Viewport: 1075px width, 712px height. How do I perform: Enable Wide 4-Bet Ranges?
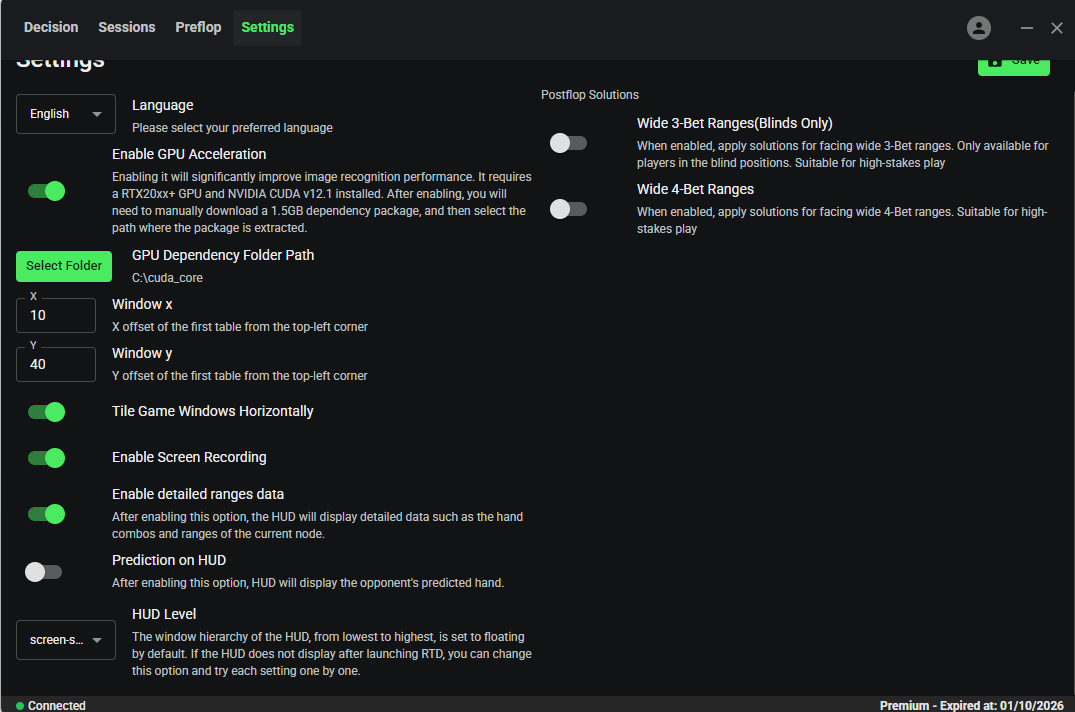[567, 209]
